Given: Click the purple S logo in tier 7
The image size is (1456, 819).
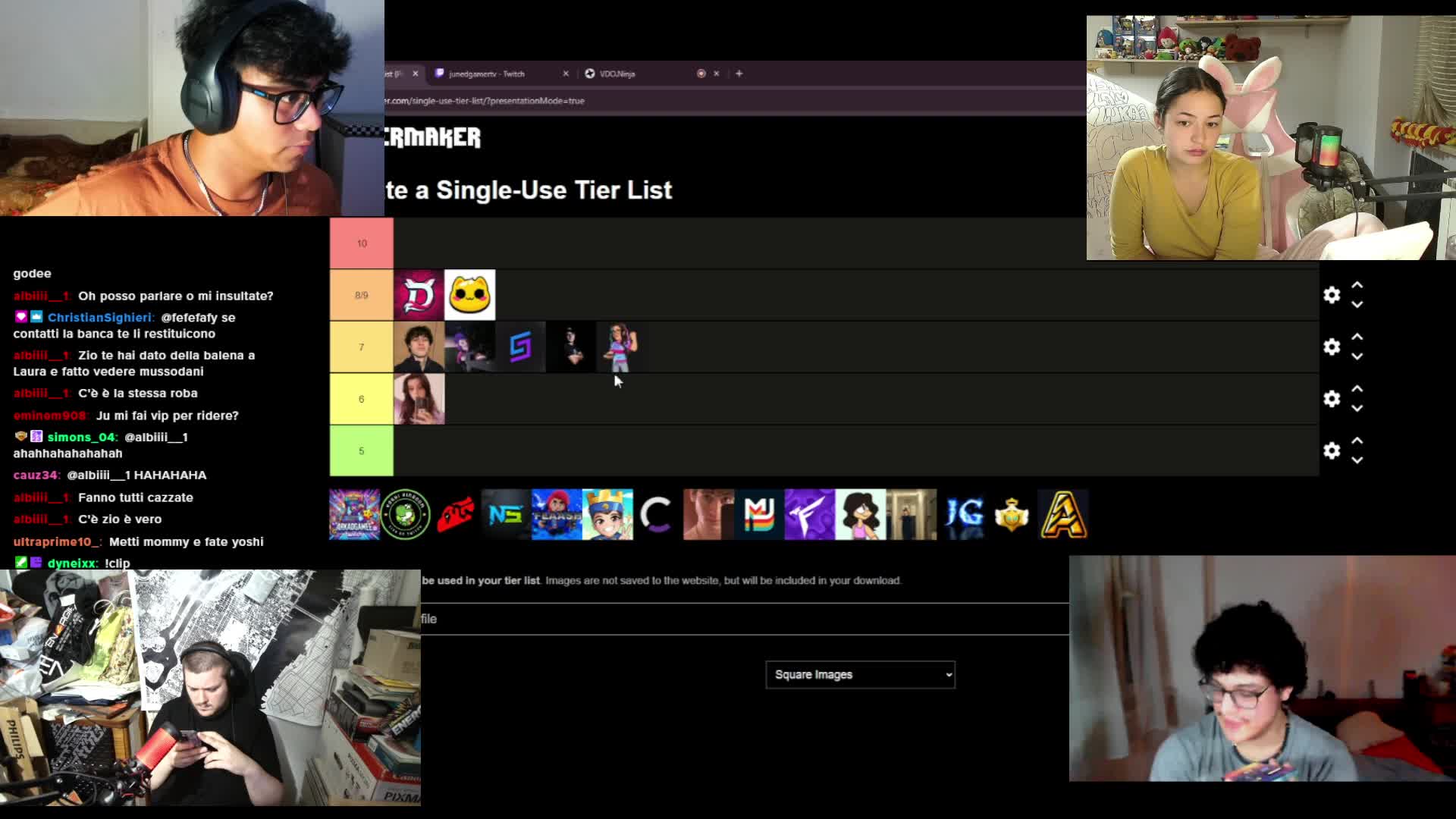Looking at the screenshot, I should 520,347.
